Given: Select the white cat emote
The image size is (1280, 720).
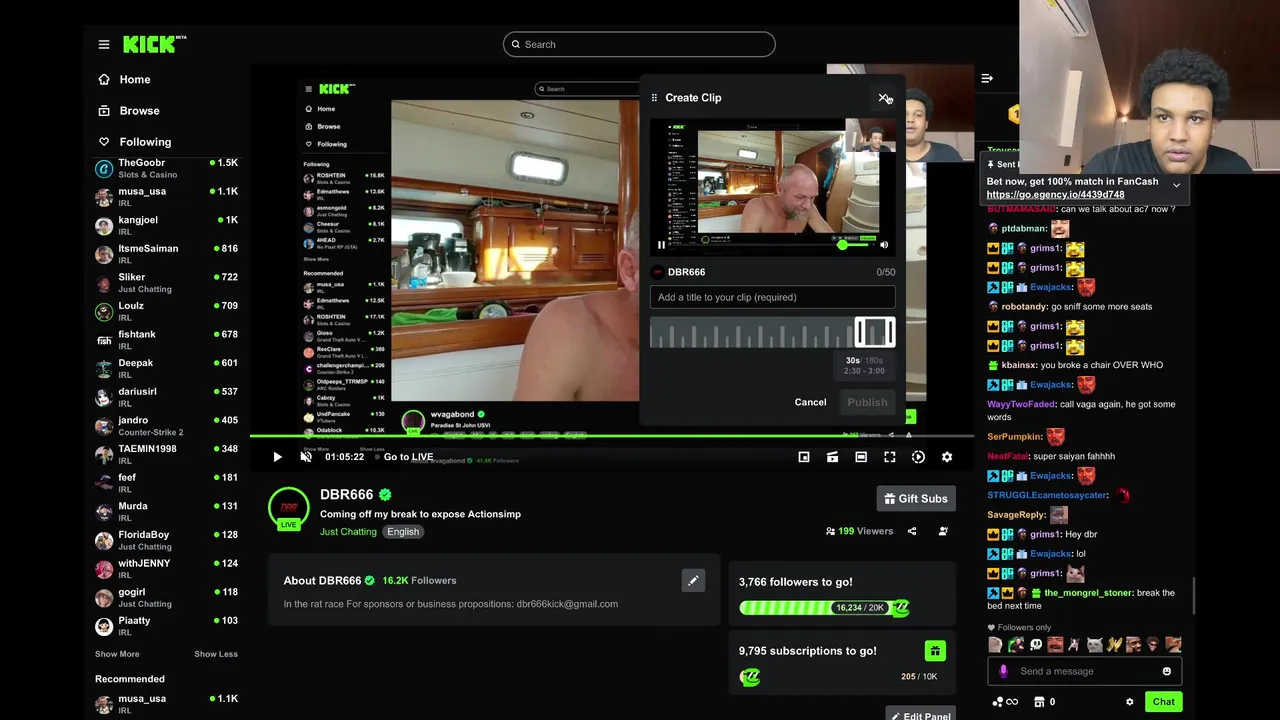Looking at the screenshot, I should pyautogui.click(x=1094, y=645).
